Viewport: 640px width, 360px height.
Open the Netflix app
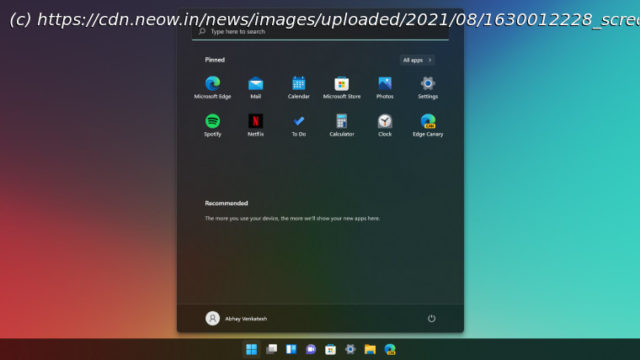coord(256,125)
